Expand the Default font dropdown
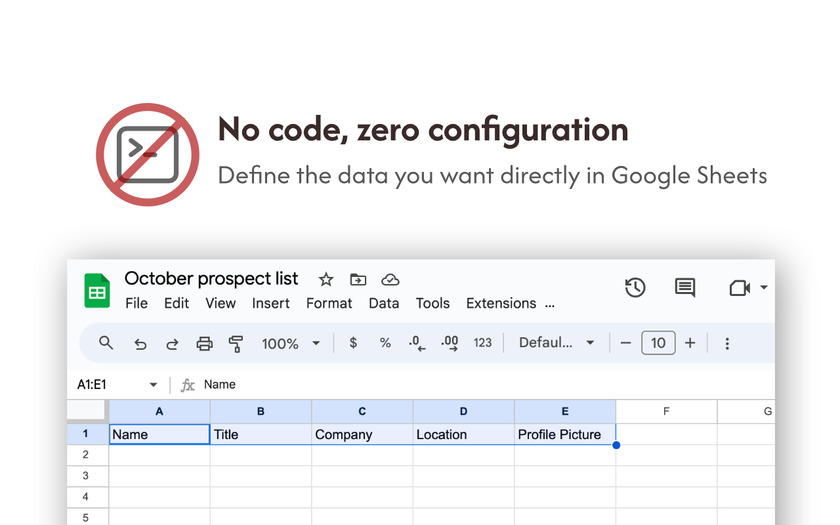The width and height of the screenshot is (840, 525). tap(556, 343)
